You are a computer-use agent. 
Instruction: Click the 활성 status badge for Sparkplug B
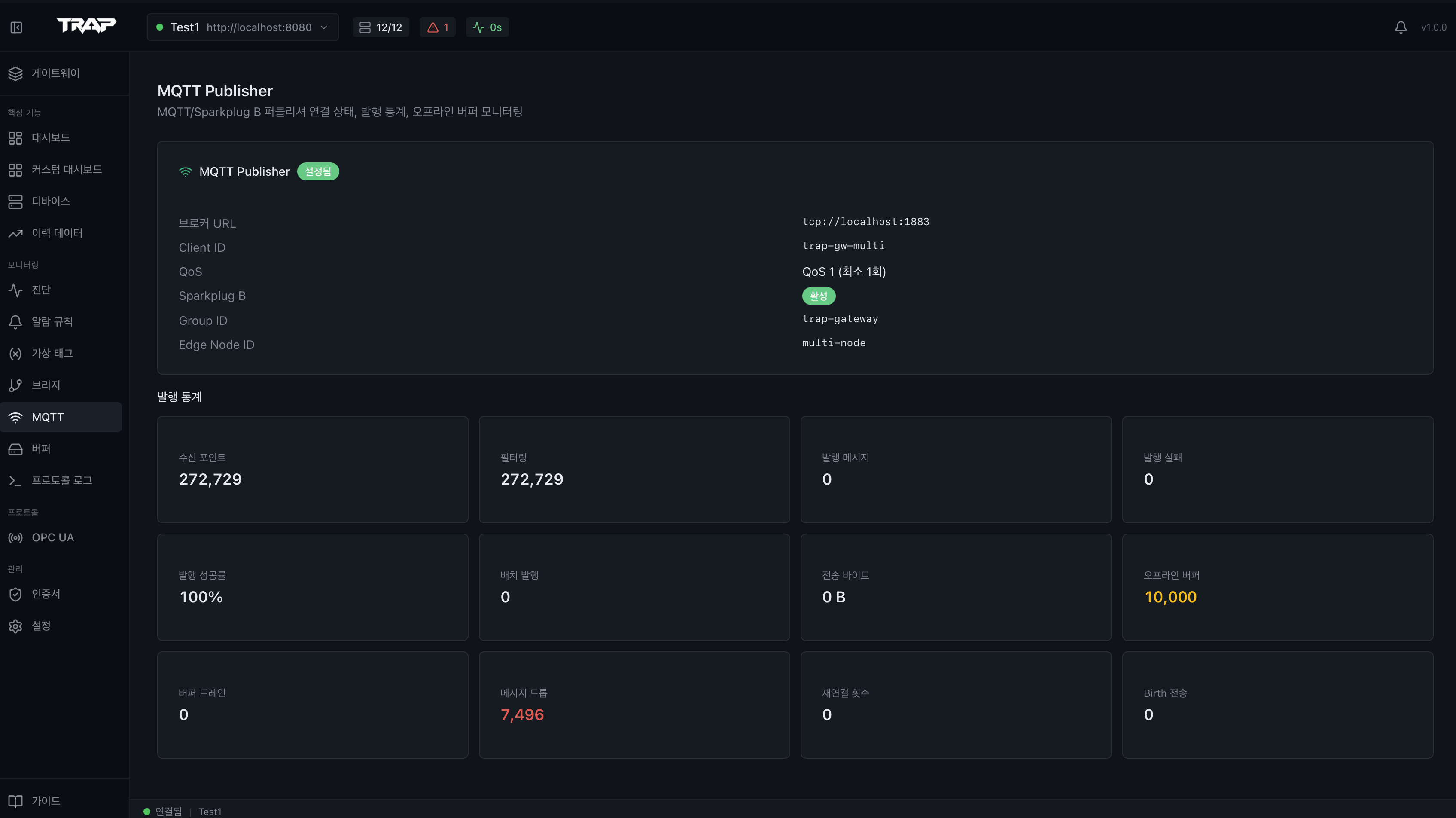pyautogui.click(x=818, y=296)
